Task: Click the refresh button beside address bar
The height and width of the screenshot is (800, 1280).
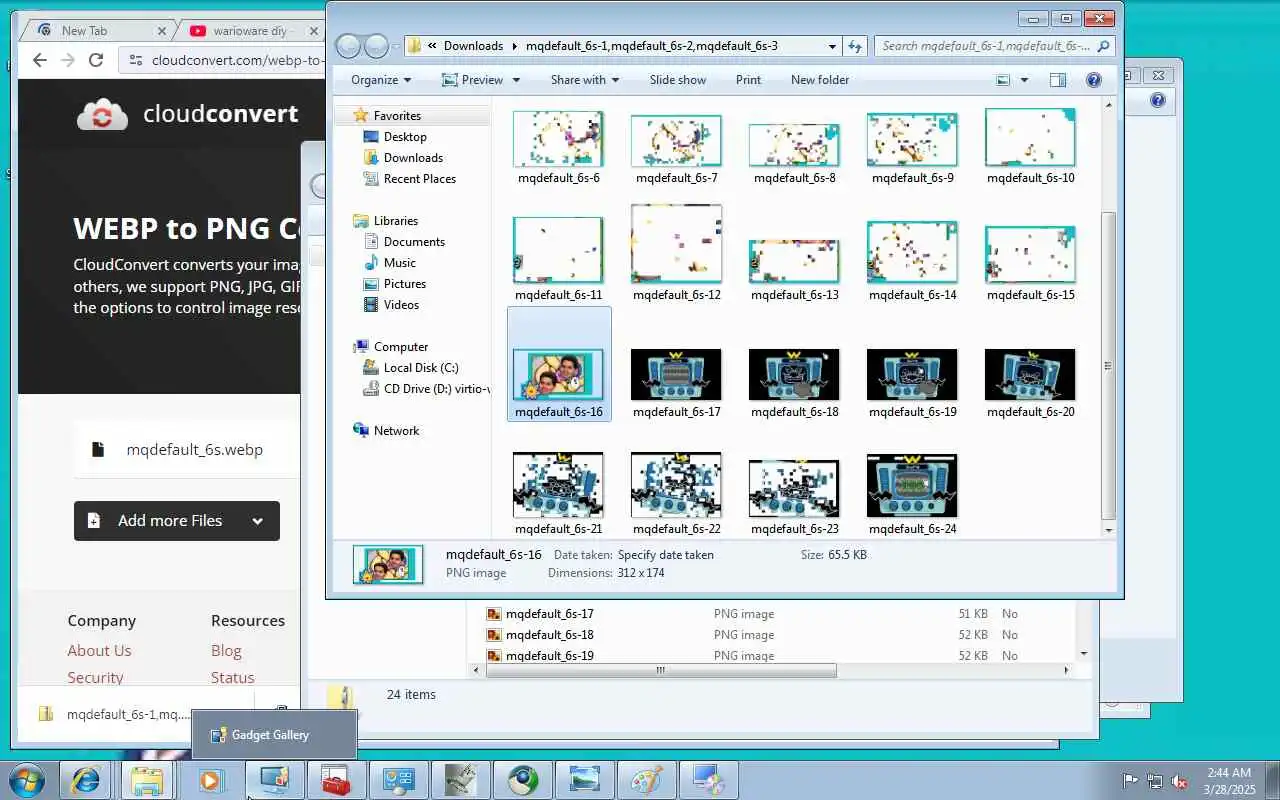Action: pos(855,46)
